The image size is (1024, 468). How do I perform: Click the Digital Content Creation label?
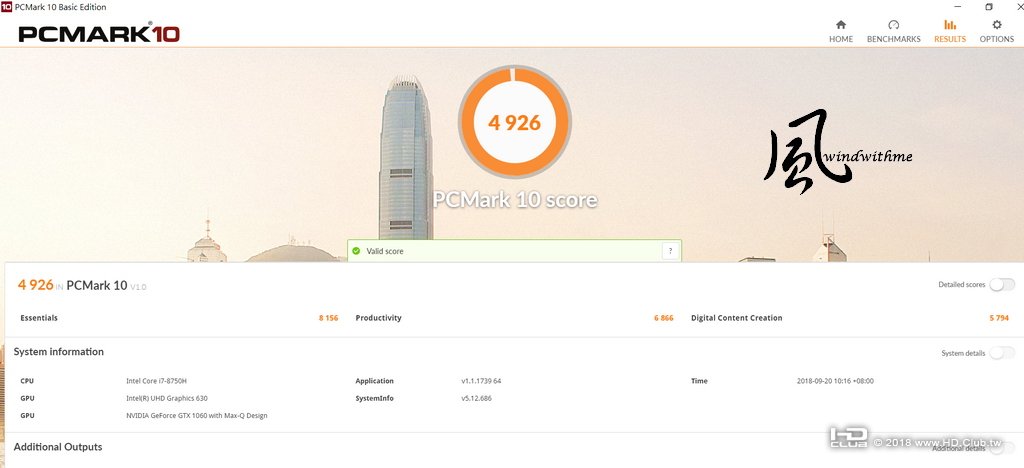click(737, 318)
